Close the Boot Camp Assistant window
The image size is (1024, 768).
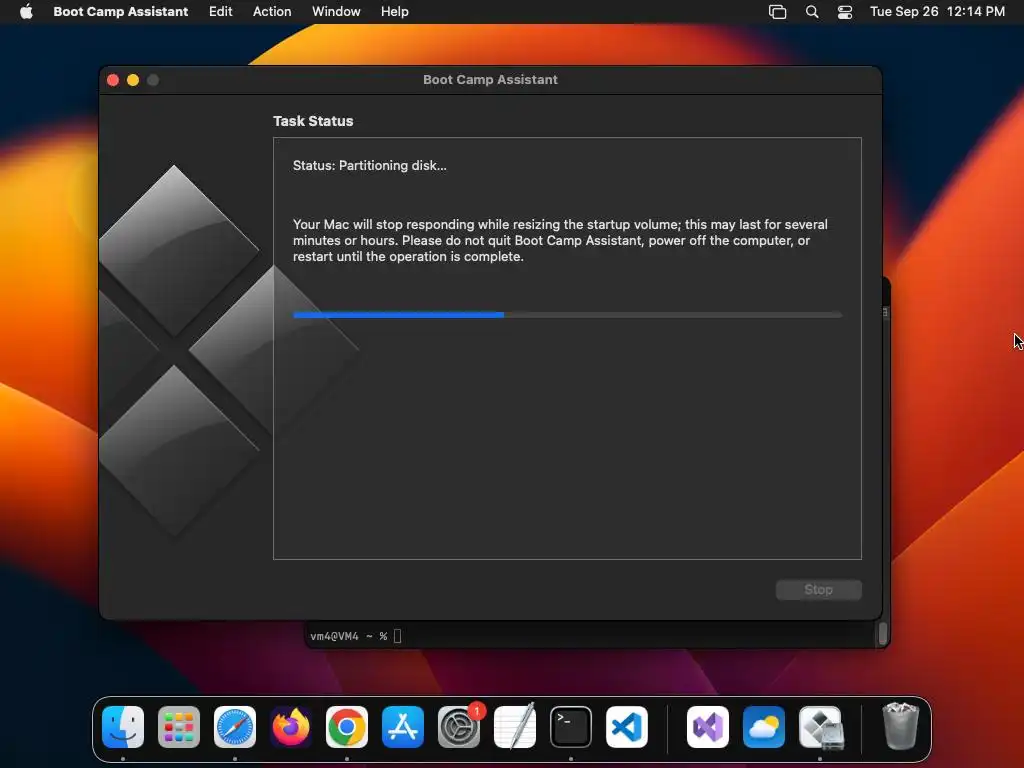(x=113, y=80)
